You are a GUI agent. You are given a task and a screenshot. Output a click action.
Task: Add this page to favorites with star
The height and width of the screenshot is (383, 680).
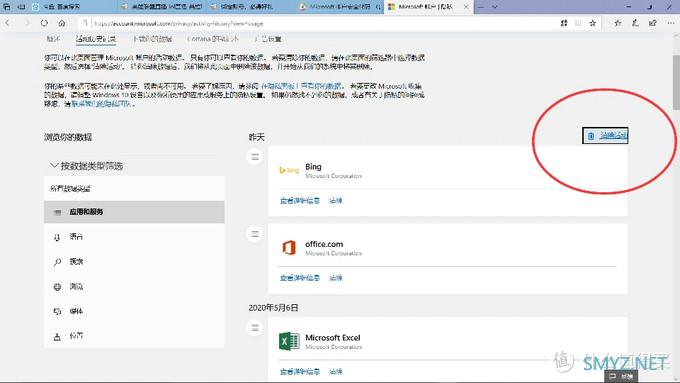592,23
